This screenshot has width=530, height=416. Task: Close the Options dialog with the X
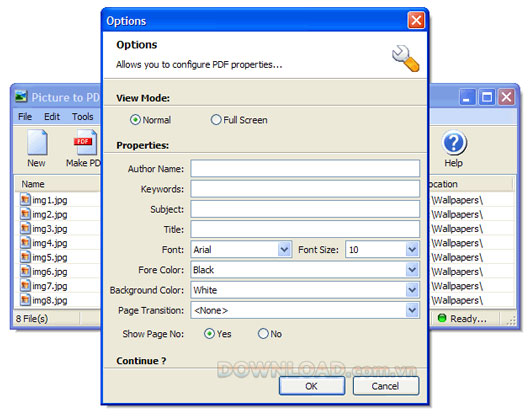(x=416, y=20)
